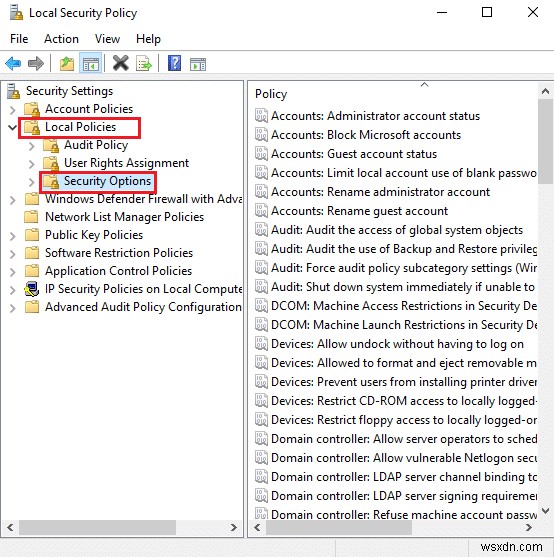554x557 pixels.
Task: Open the File menu
Action: pyautogui.click(x=19, y=39)
